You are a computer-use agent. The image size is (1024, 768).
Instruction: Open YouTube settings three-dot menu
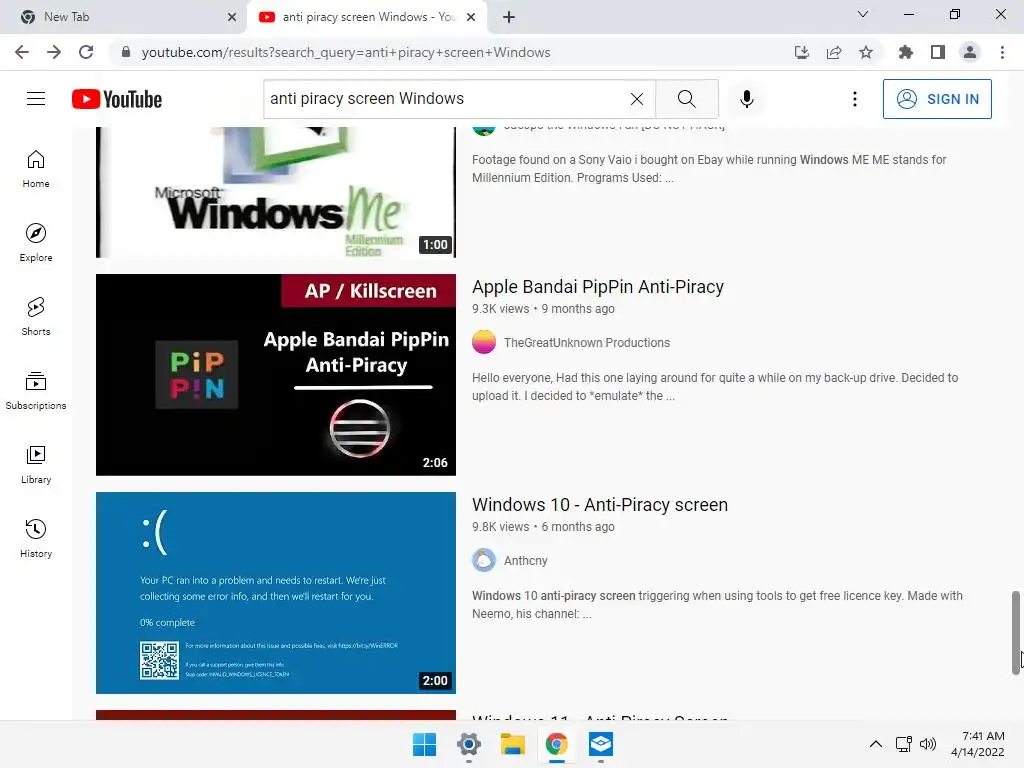click(x=854, y=99)
